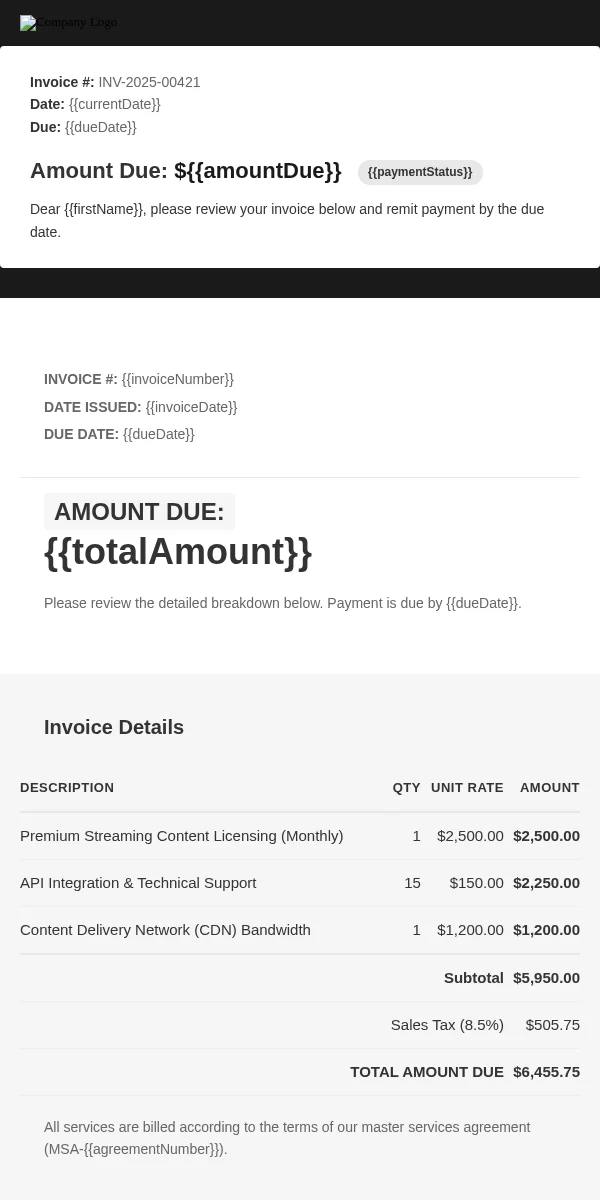Screen dimensions: 600x1200
Task: Click the TOTAL AMOUNT DUE $6,455.75 value
Action: click(546, 1072)
